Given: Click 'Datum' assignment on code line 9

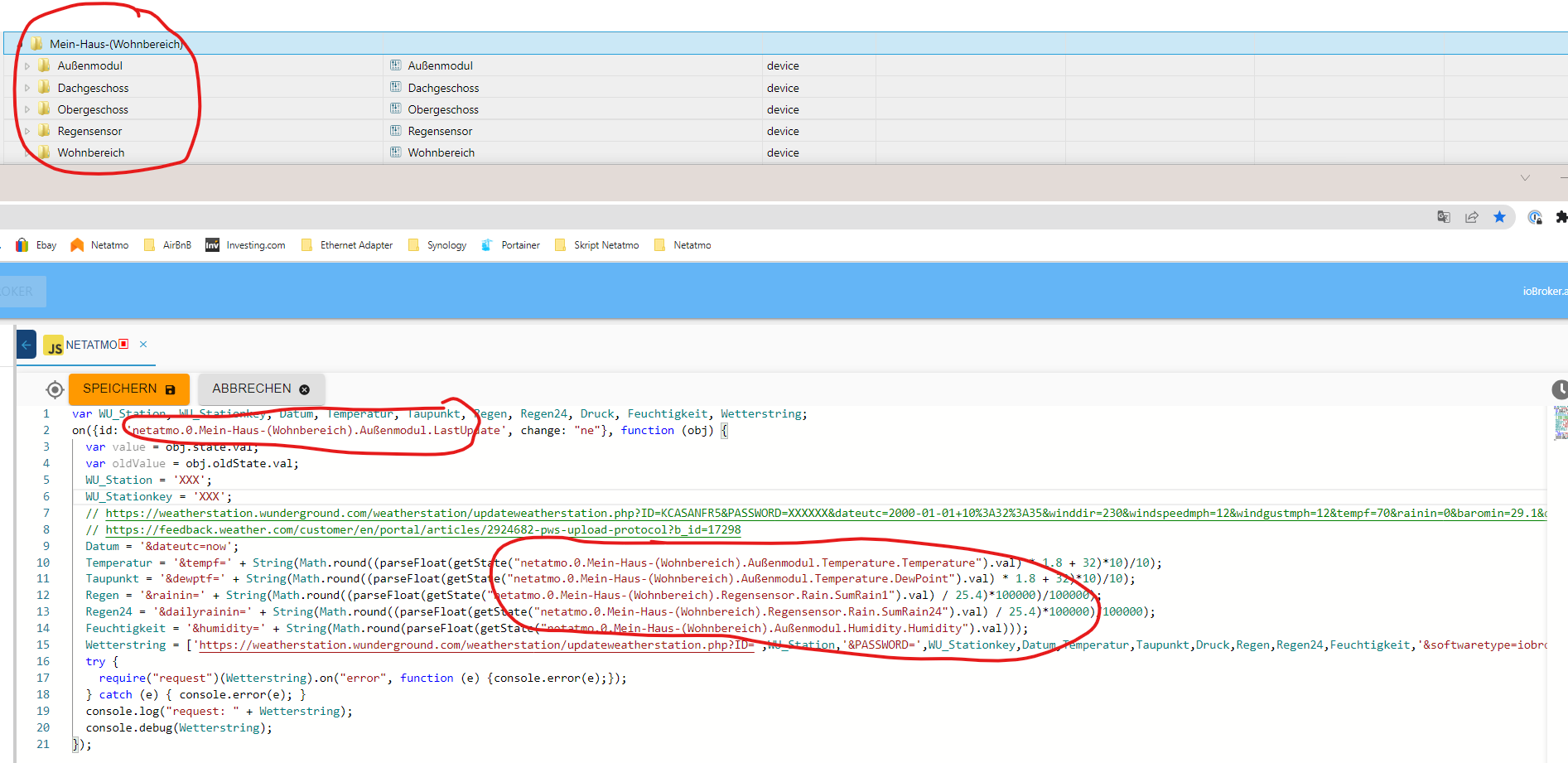Looking at the screenshot, I should point(162,546).
